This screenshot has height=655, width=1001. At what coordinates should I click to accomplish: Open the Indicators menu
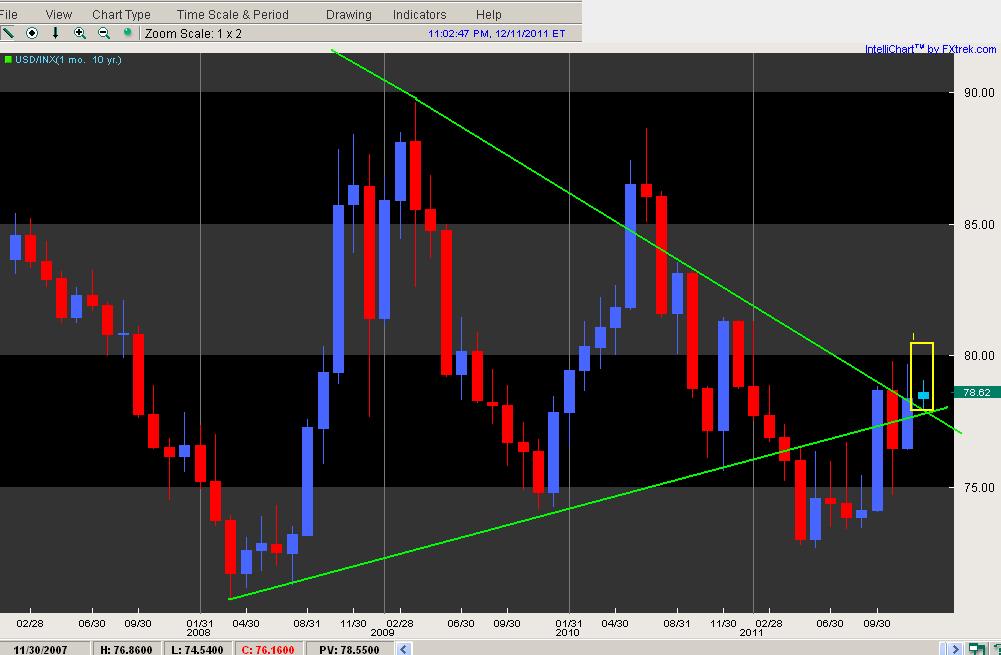(x=419, y=15)
